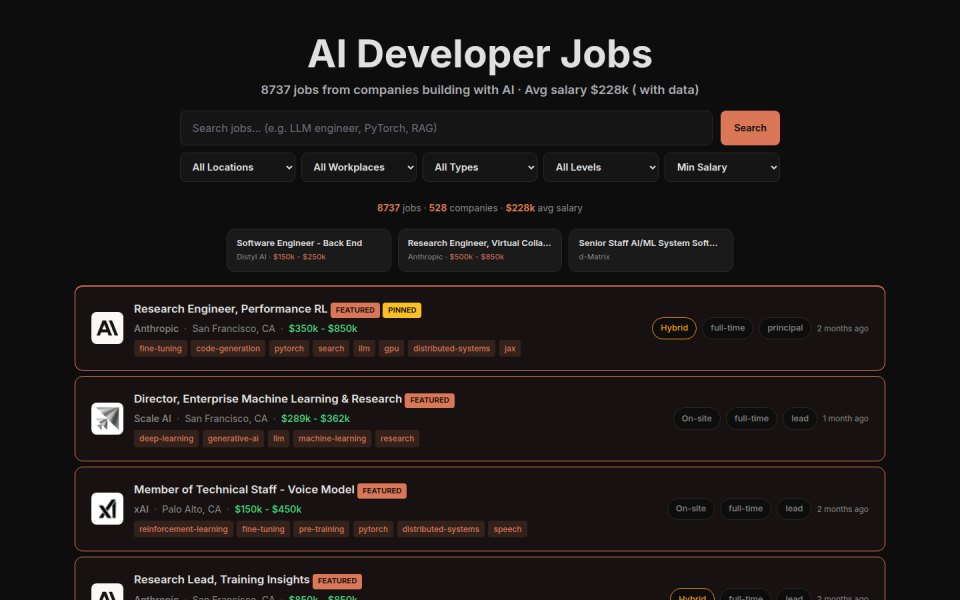Click the 1 month ago posting date
This screenshot has height=600, width=960.
846,419
